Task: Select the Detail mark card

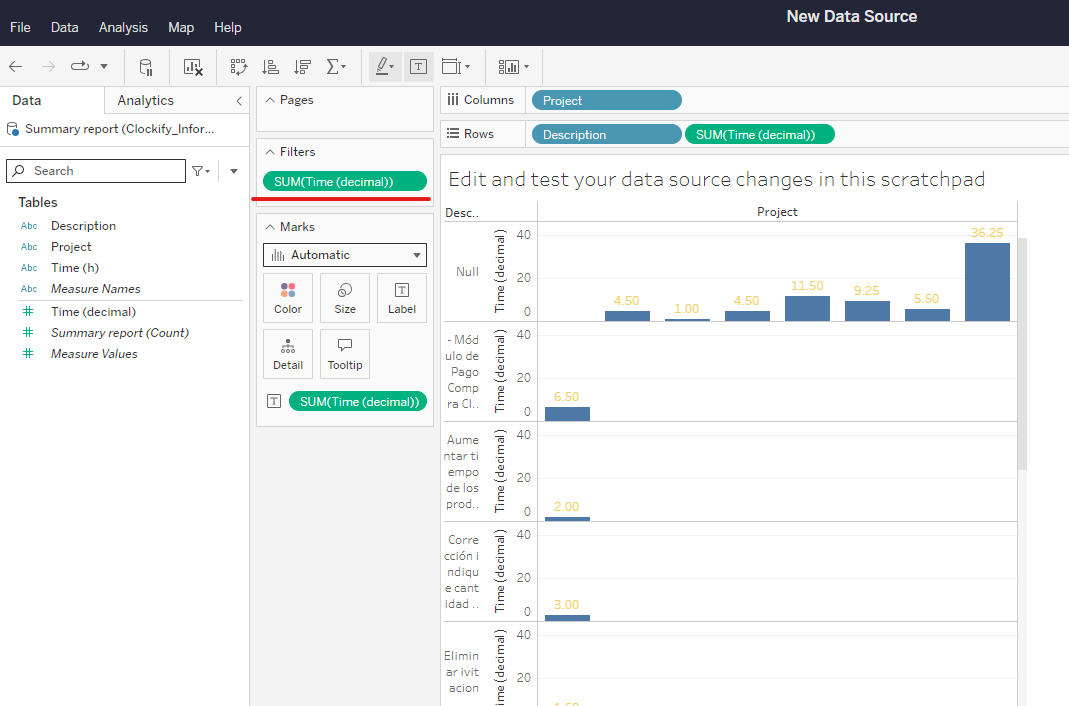Action: tap(287, 353)
